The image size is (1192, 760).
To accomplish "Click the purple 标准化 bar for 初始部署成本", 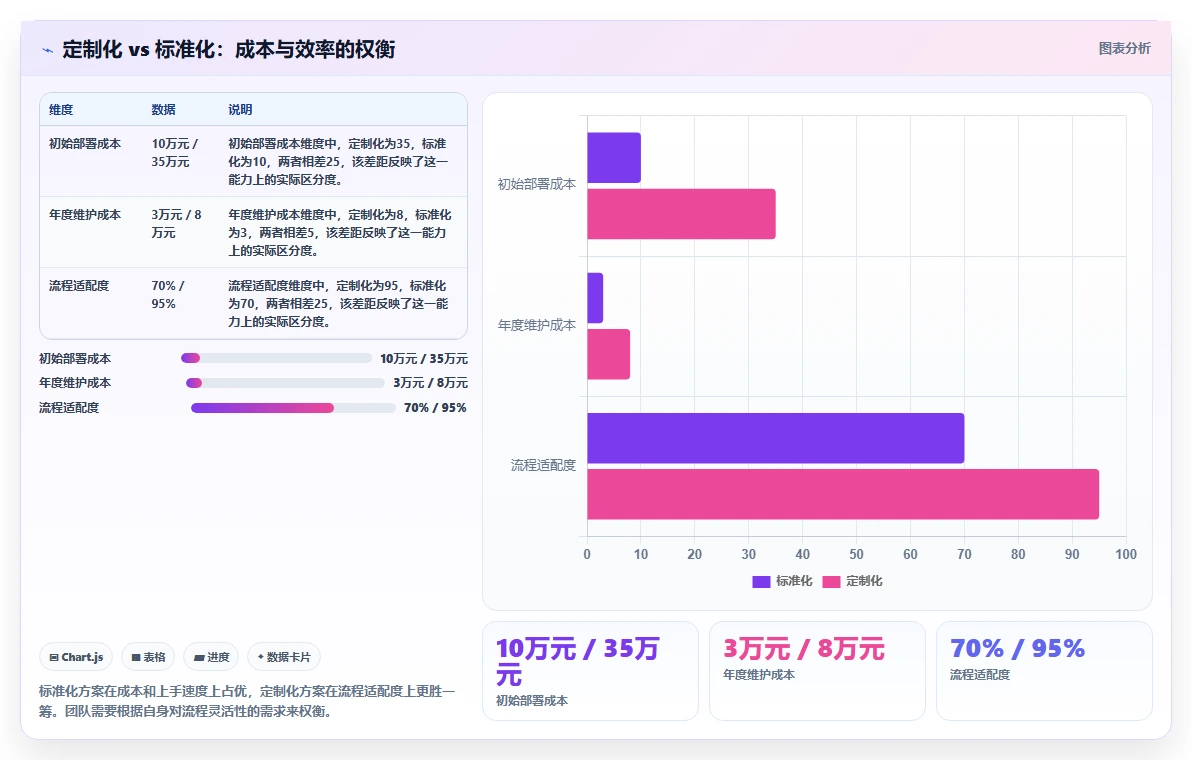I will [613, 157].
